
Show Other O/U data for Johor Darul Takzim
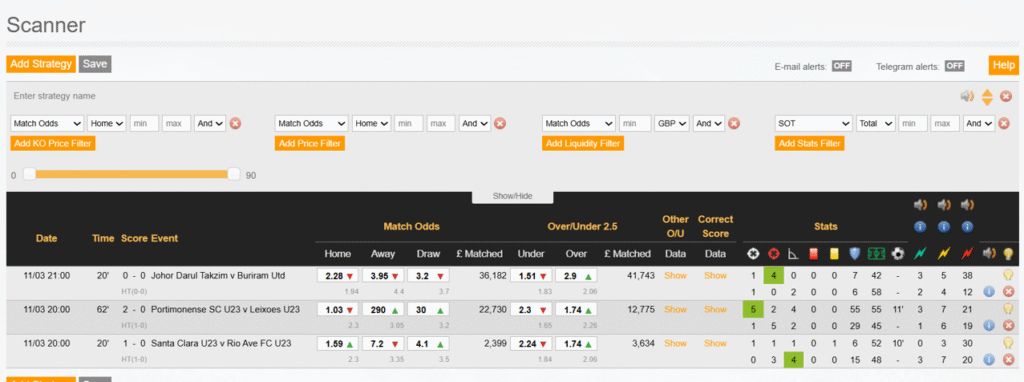(x=675, y=276)
